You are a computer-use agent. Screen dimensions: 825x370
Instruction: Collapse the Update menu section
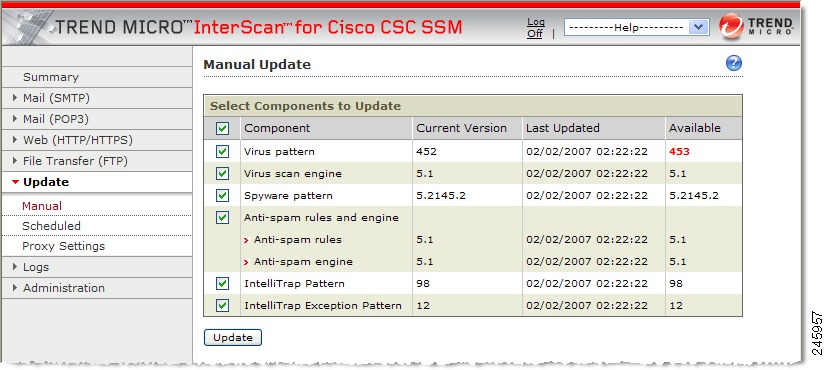point(96,182)
